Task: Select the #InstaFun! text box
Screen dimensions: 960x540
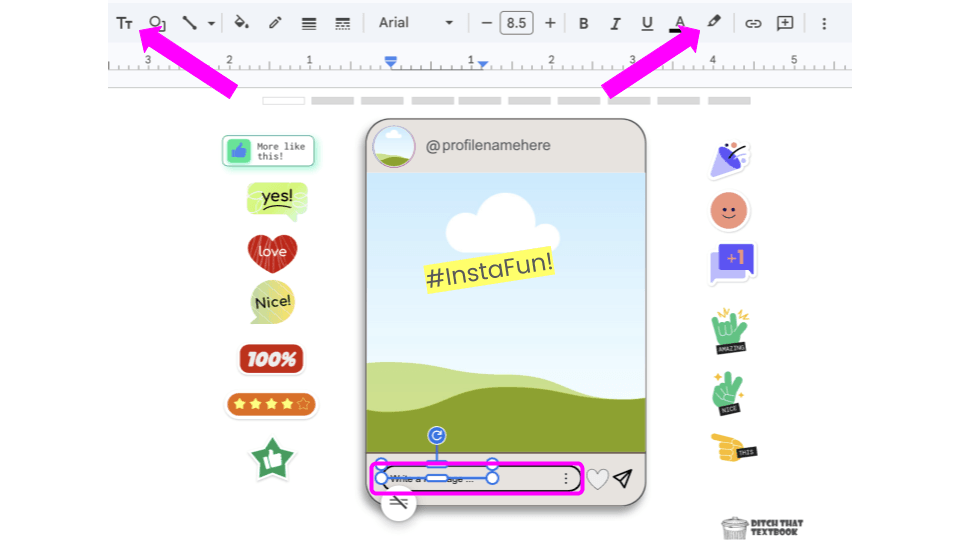Action: pyautogui.click(x=489, y=270)
